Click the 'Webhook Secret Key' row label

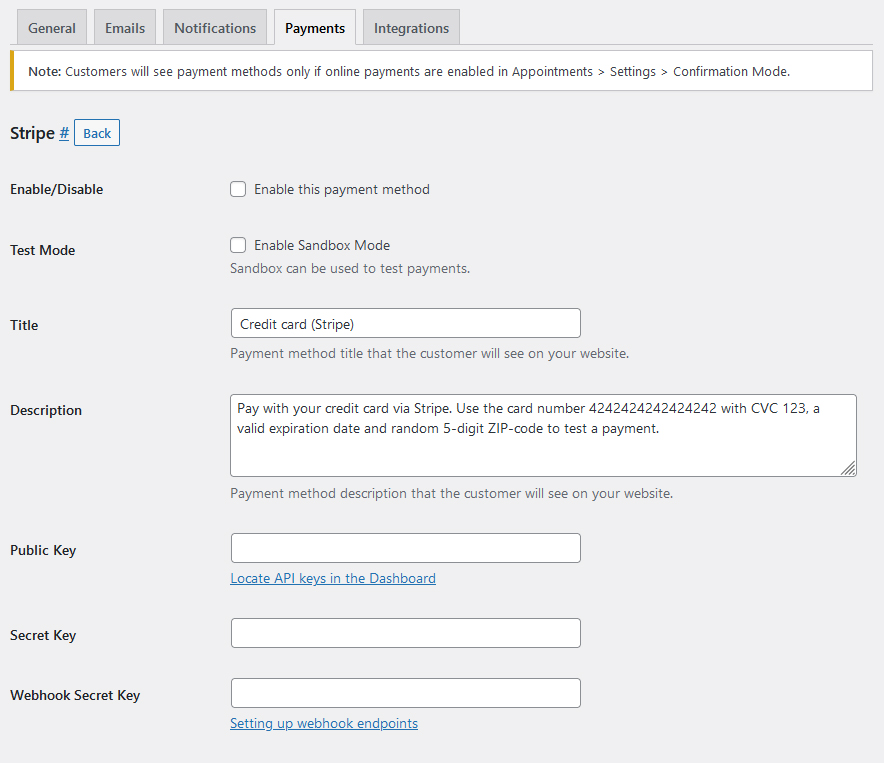point(75,695)
